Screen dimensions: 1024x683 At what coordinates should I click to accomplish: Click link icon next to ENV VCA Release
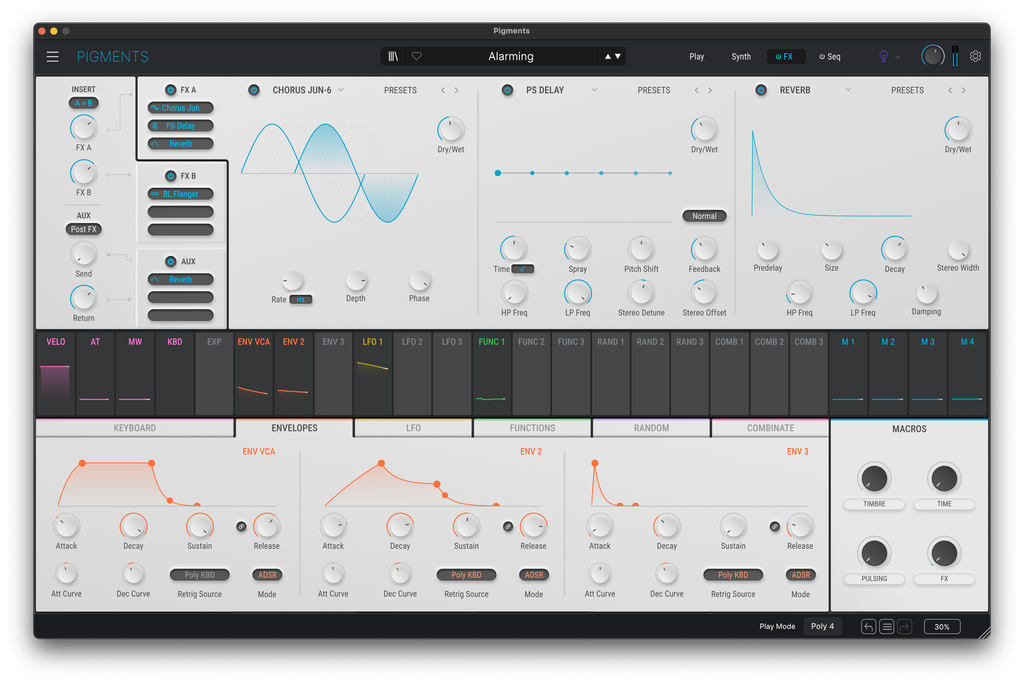click(x=241, y=526)
